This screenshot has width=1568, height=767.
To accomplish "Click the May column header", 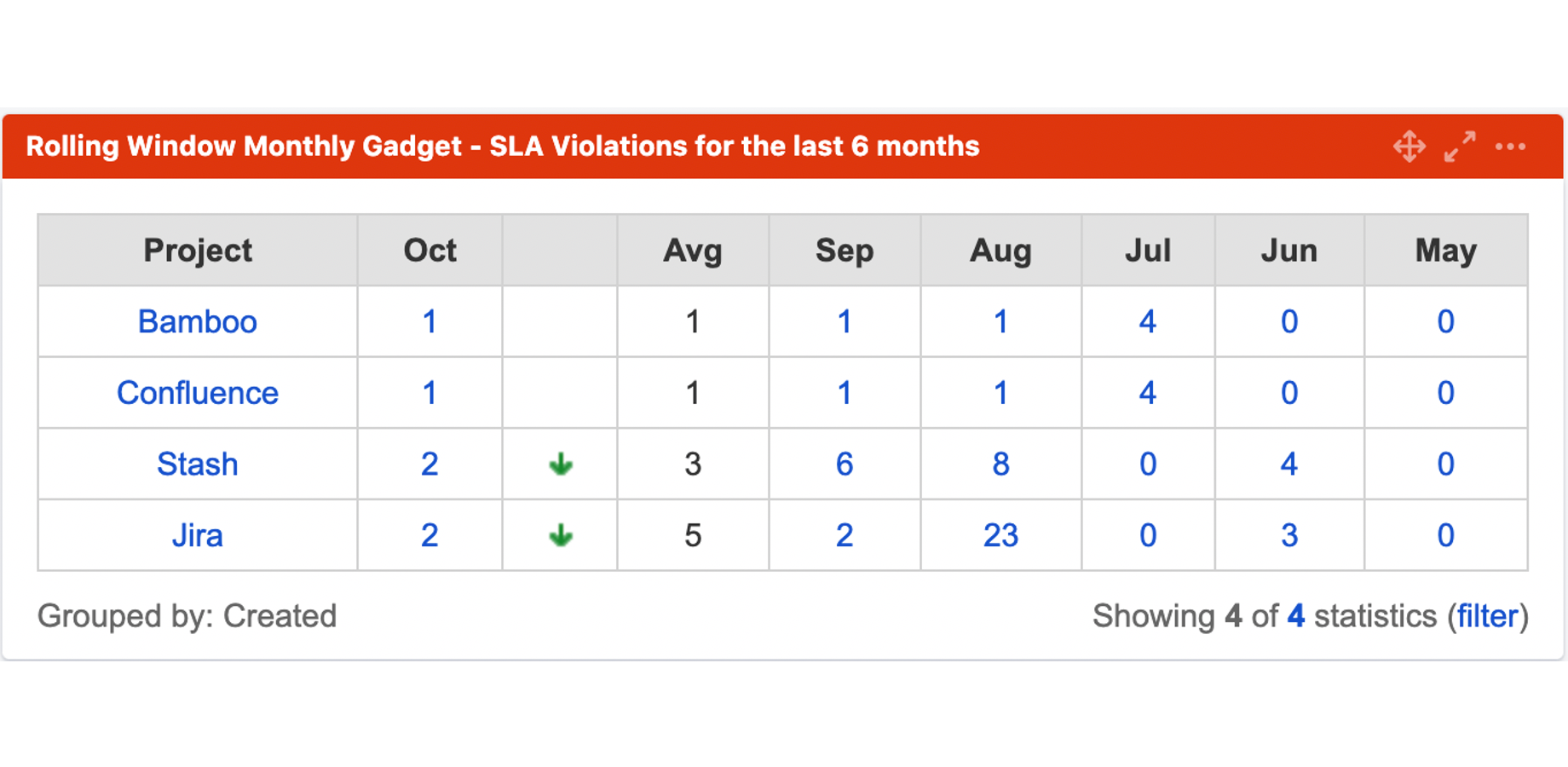I will click(1446, 251).
